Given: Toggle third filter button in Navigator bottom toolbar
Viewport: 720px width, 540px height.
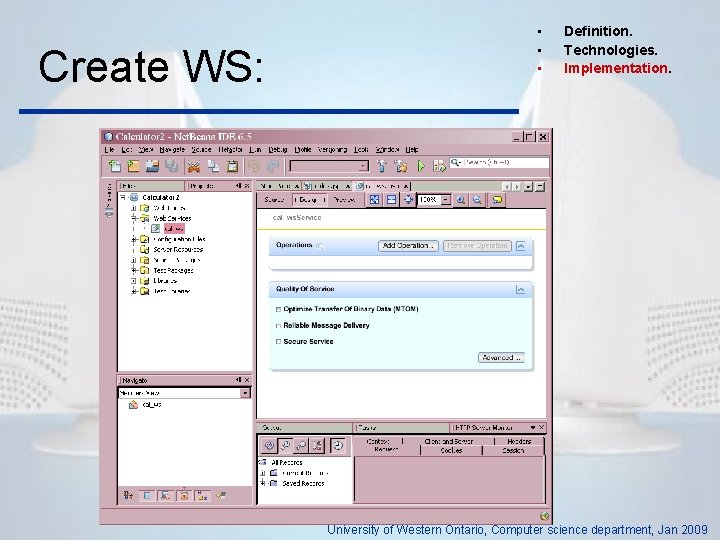Looking at the screenshot, I should click(165, 495).
